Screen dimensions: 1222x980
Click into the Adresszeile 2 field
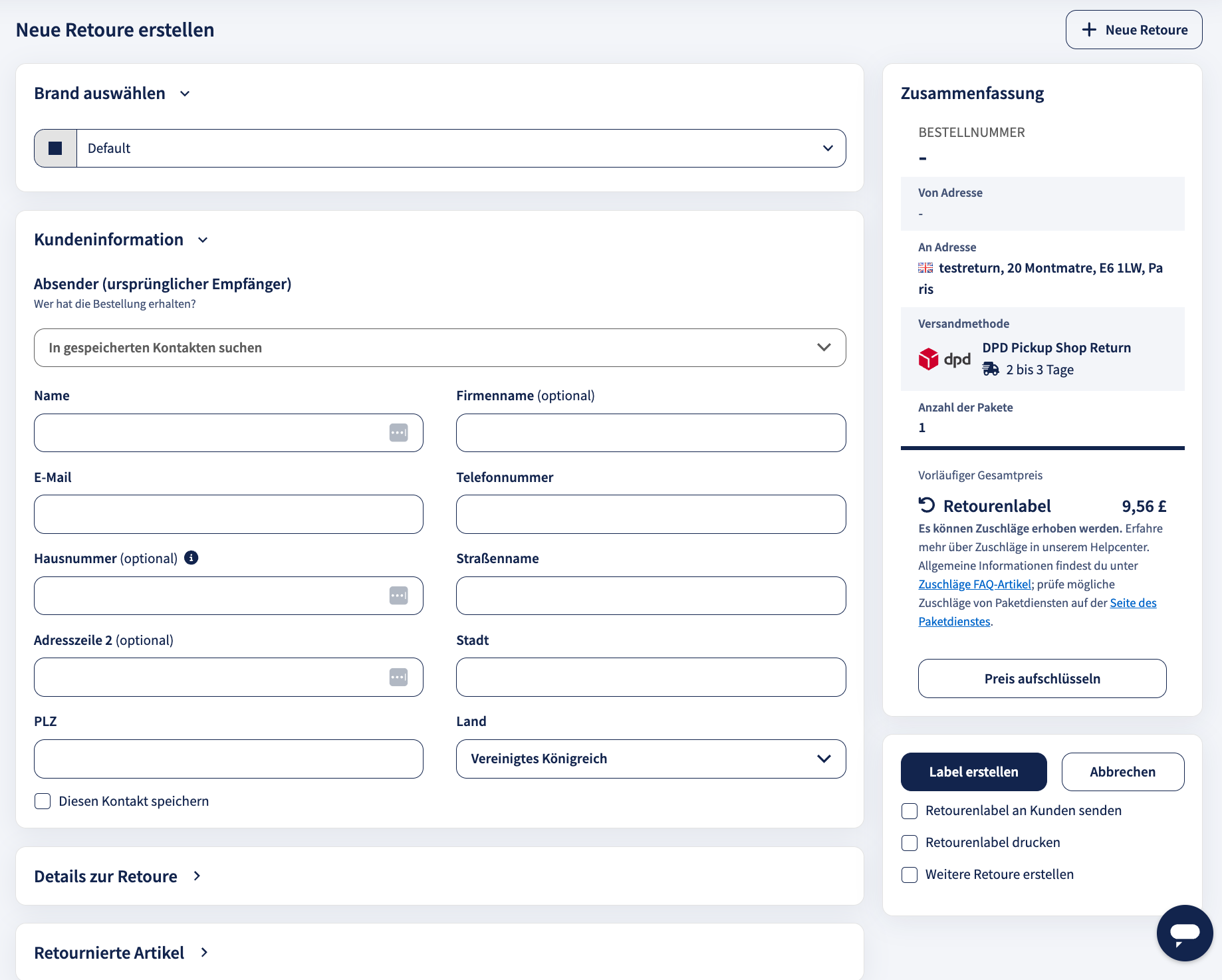[x=229, y=677]
